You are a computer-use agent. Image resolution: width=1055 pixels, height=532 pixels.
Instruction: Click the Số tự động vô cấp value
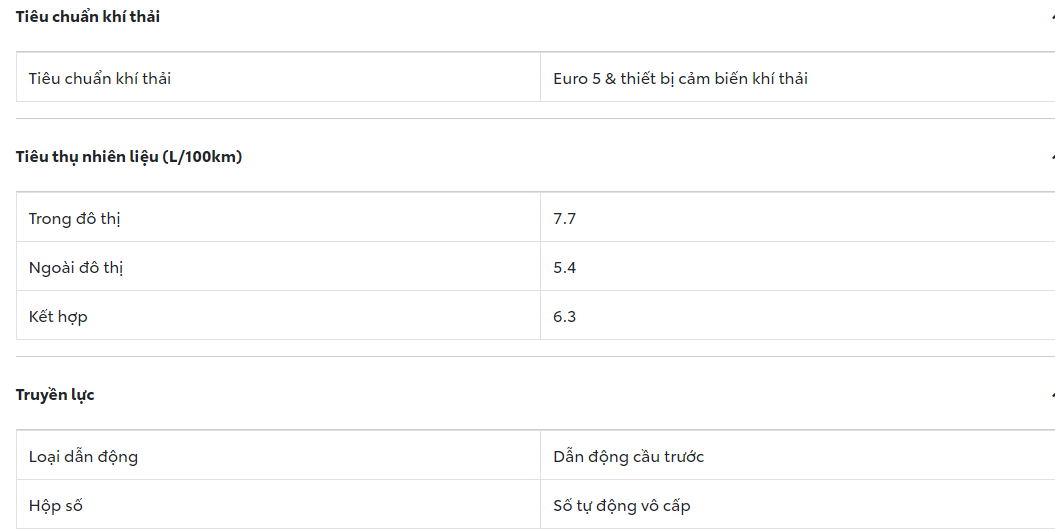[621, 505]
